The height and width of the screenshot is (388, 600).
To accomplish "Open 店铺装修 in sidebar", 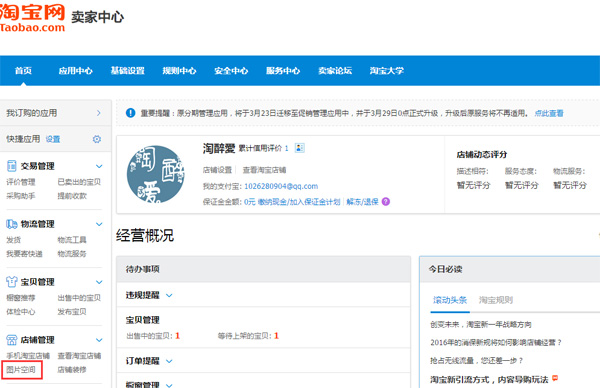I will click(x=72, y=370).
